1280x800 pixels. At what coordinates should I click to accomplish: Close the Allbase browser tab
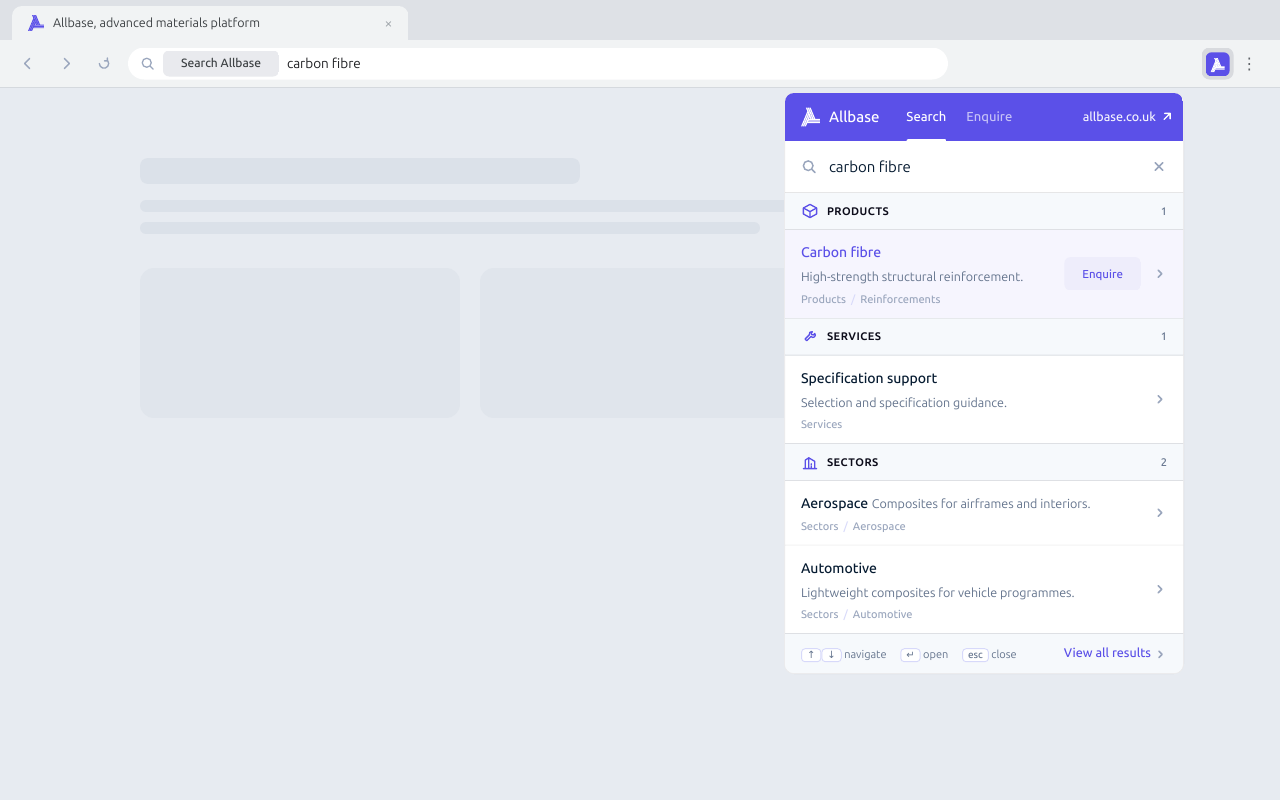pos(388,24)
